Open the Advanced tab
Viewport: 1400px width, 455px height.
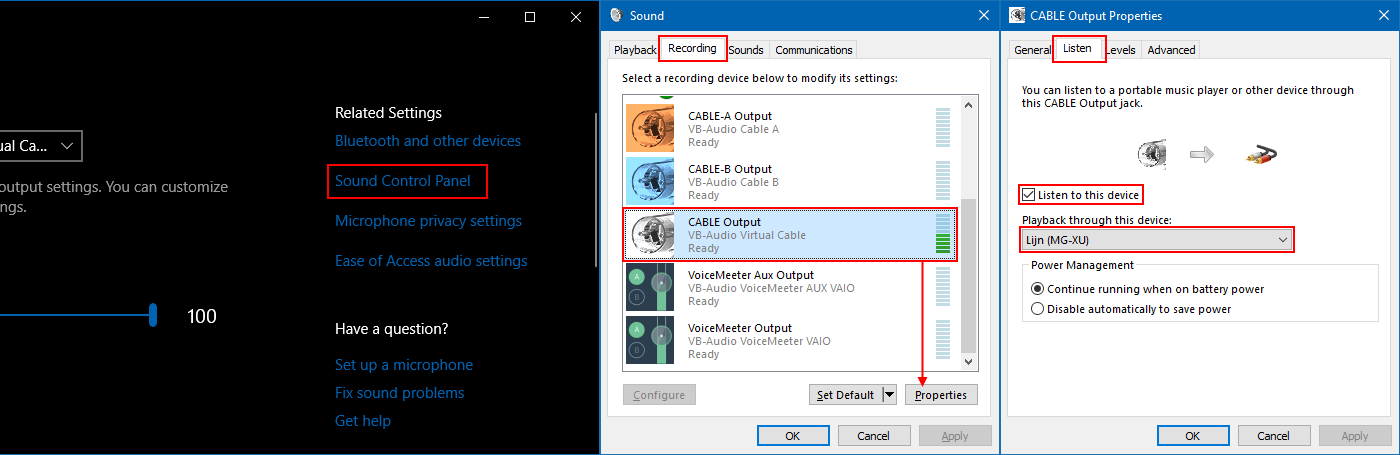pyautogui.click(x=1171, y=50)
